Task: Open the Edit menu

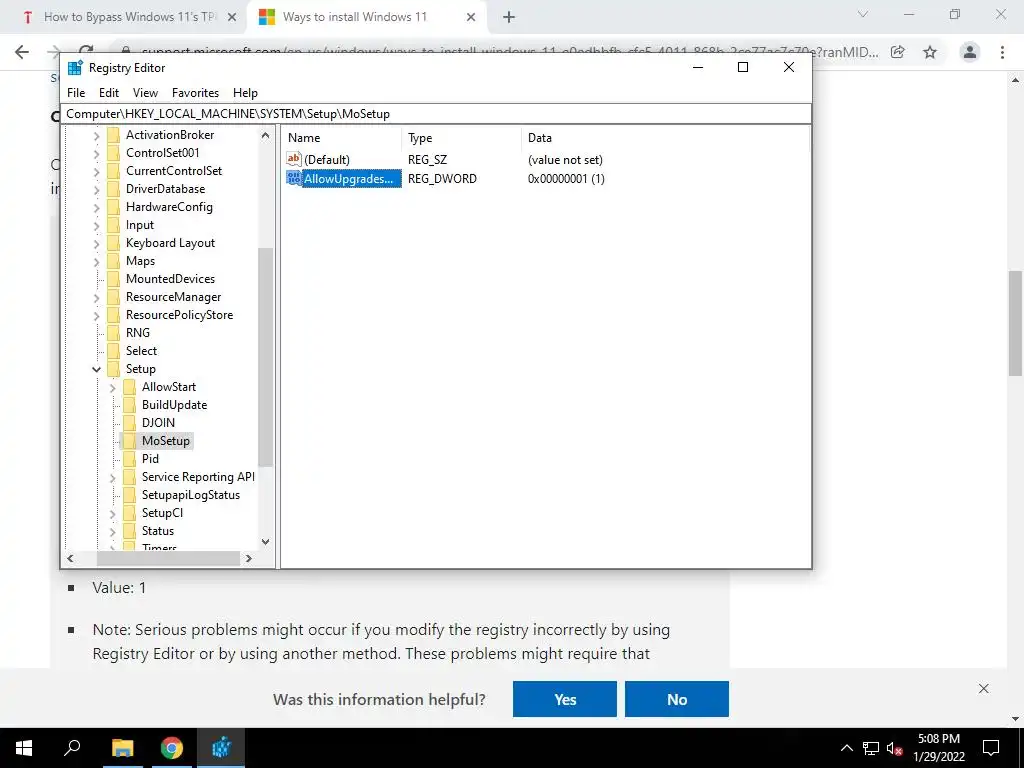Action: (108, 93)
